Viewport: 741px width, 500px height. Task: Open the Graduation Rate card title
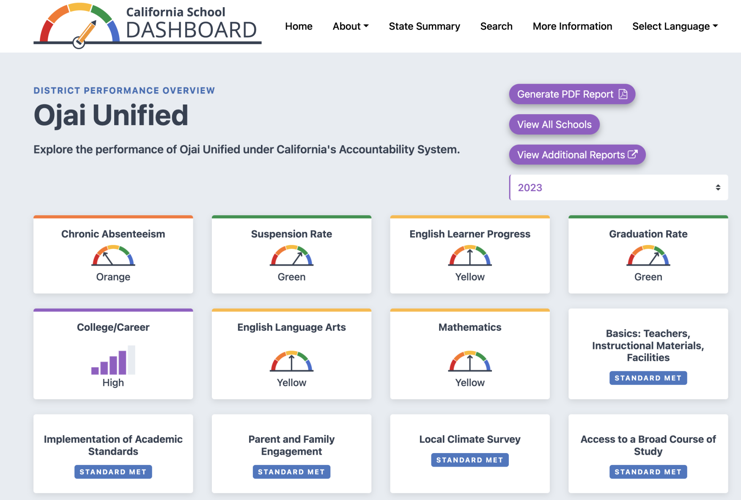pyautogui.click(x=648, y=234)
